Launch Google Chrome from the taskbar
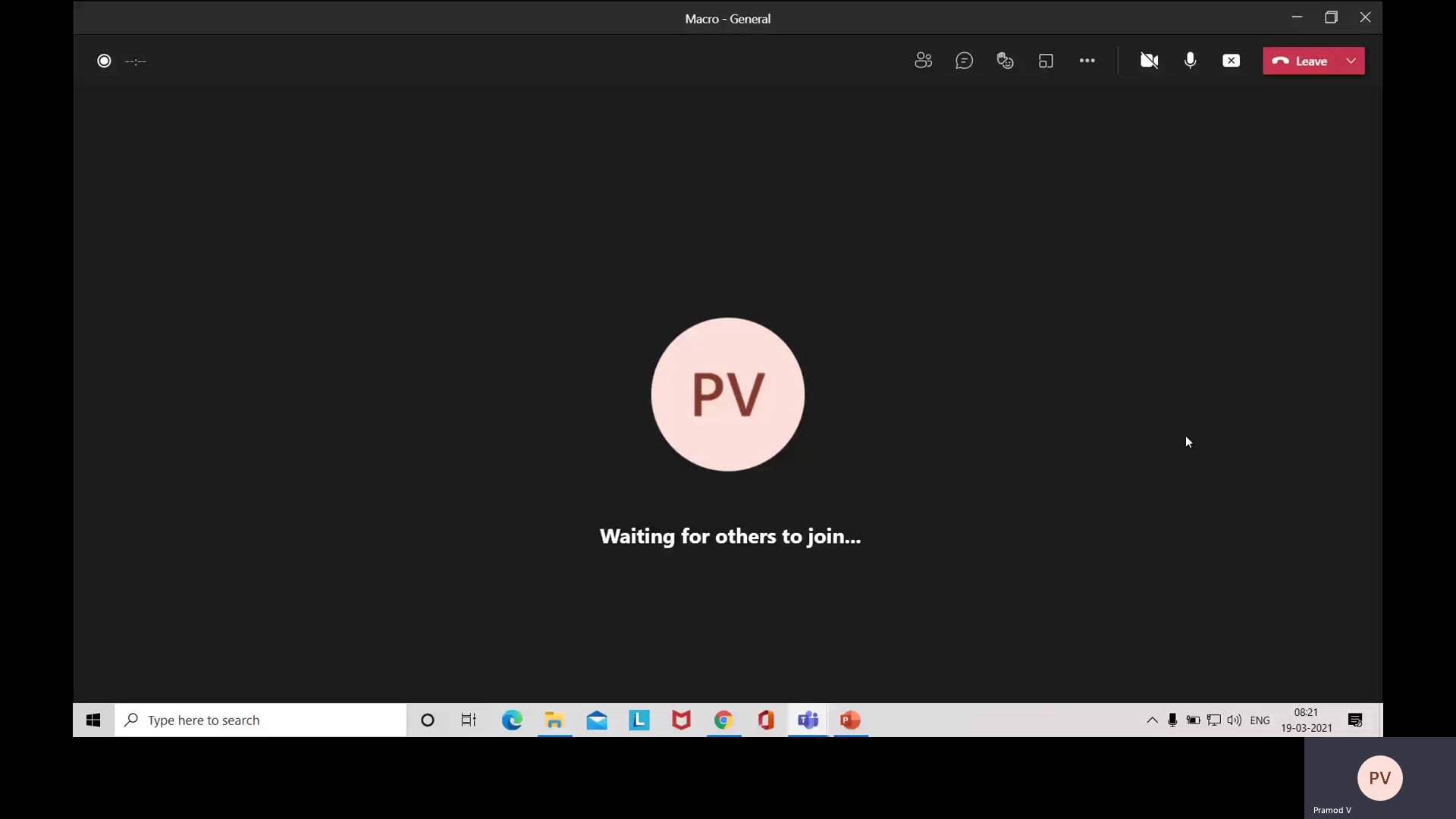 (724, 720)
